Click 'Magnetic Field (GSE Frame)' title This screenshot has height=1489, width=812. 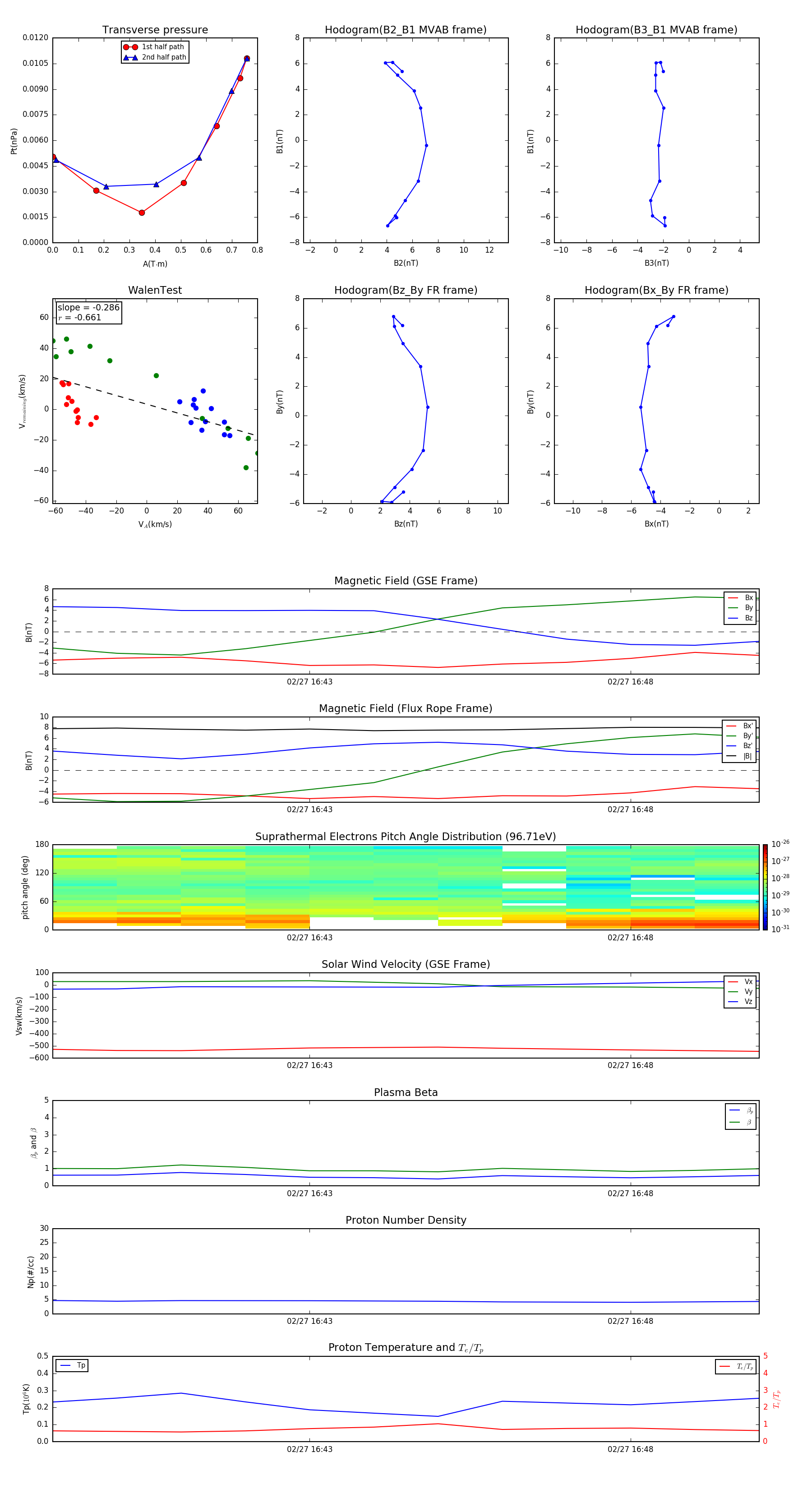tap(406, 581)
